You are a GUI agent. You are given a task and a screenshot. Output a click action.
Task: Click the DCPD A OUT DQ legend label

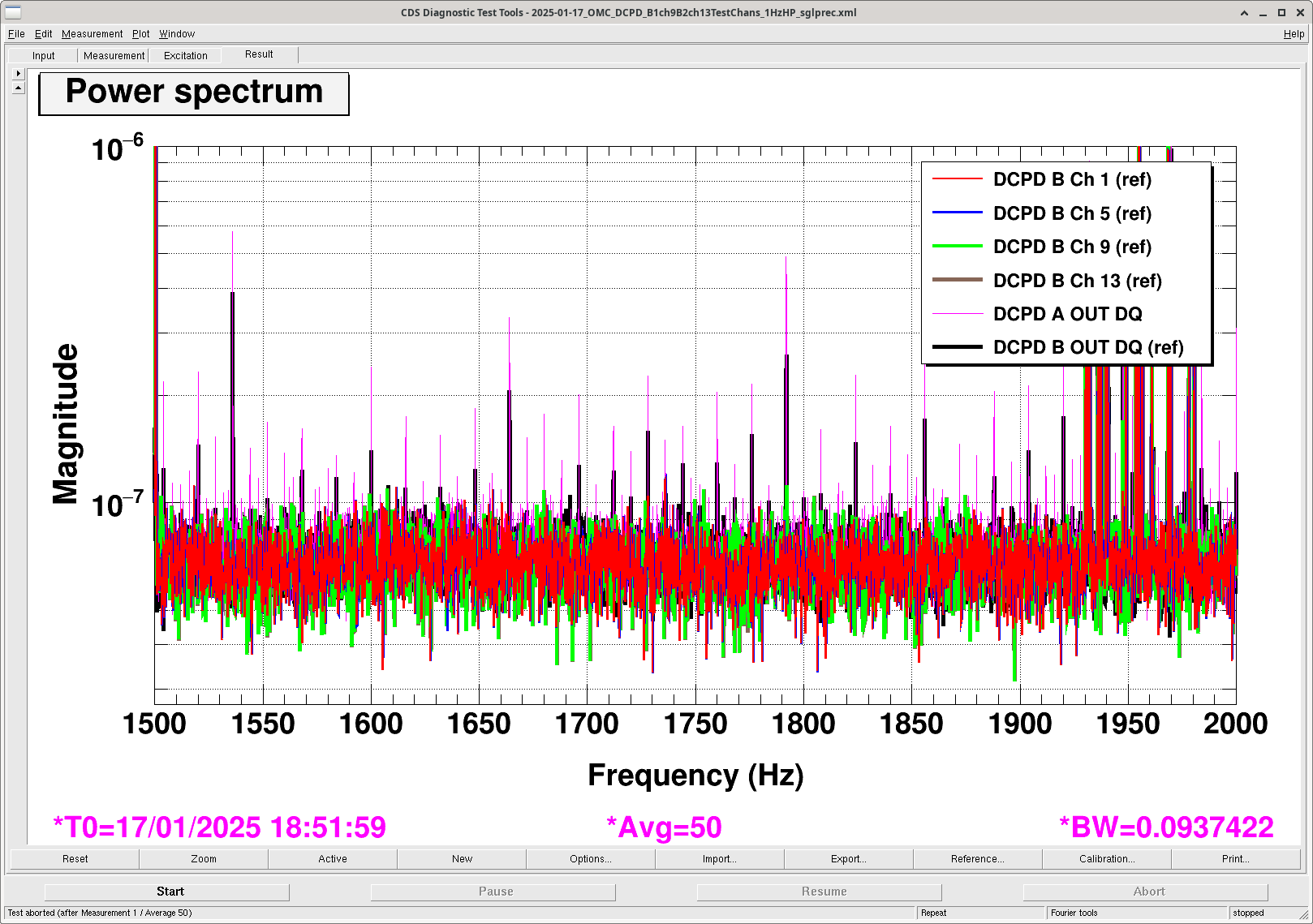1067,314
